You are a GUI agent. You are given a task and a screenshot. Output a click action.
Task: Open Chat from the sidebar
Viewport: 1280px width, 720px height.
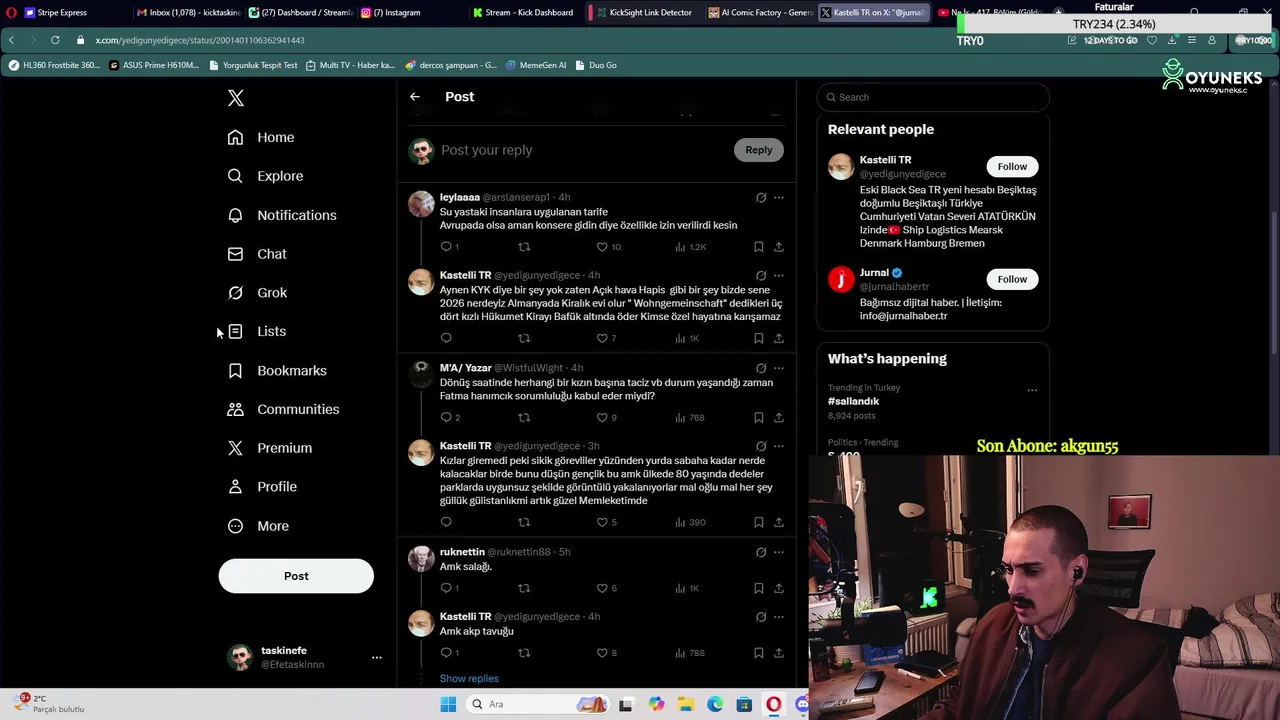257,254
